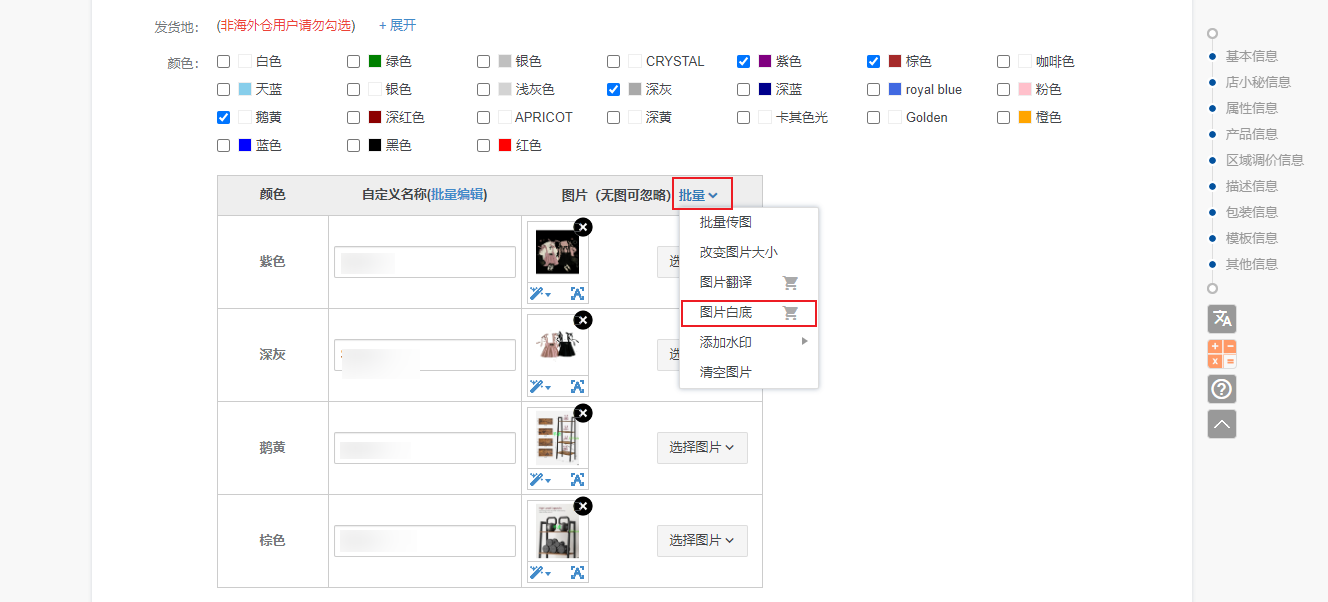The width and height of the screenshot is (1328, 602).
Task: Jump to 产品信息 section
Action: click(x=1251, y=134)
